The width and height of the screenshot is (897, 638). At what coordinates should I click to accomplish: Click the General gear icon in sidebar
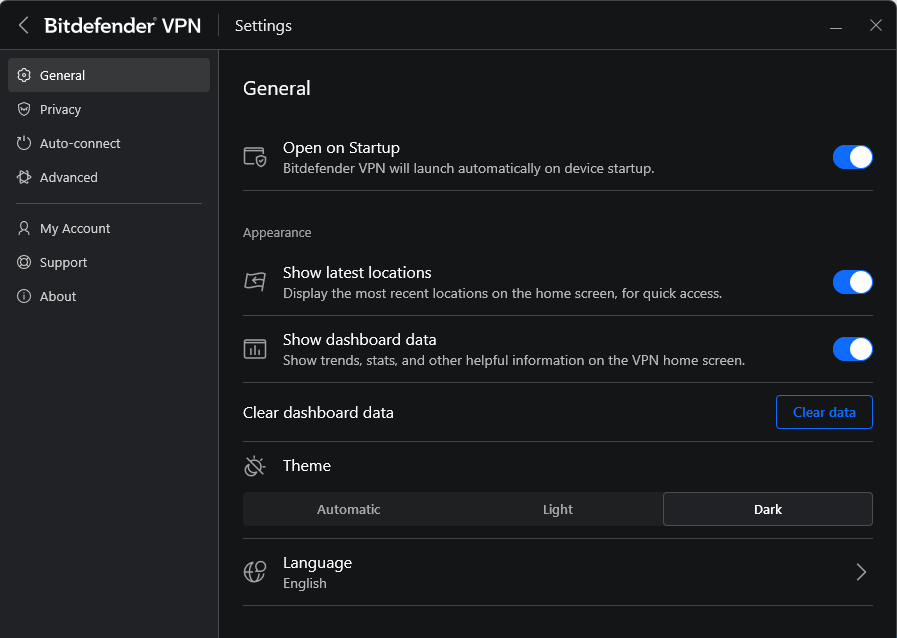point(24,75)
